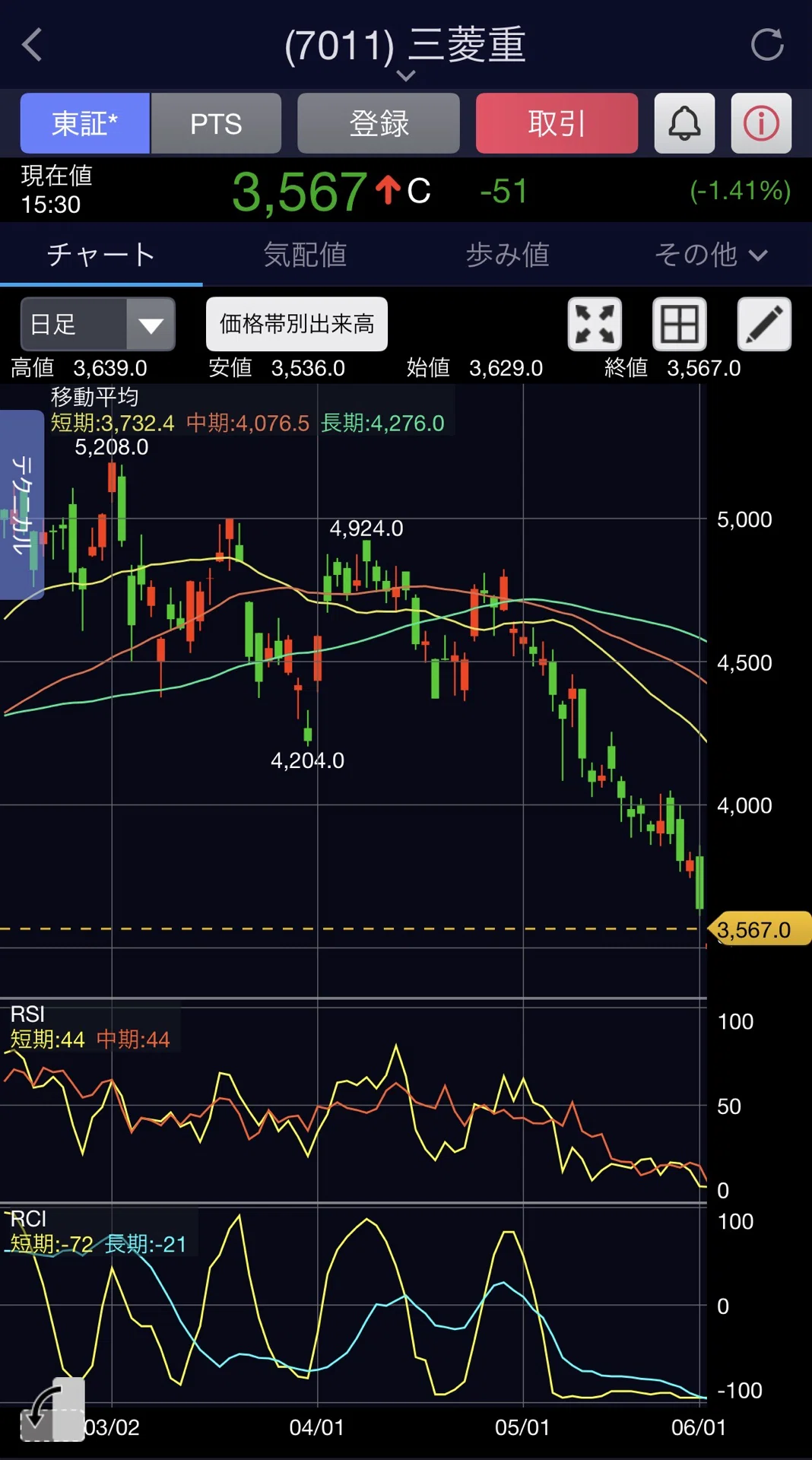Tap the -51 price change value
Viewport: 812px width, 1460px height.
[503, 191]
